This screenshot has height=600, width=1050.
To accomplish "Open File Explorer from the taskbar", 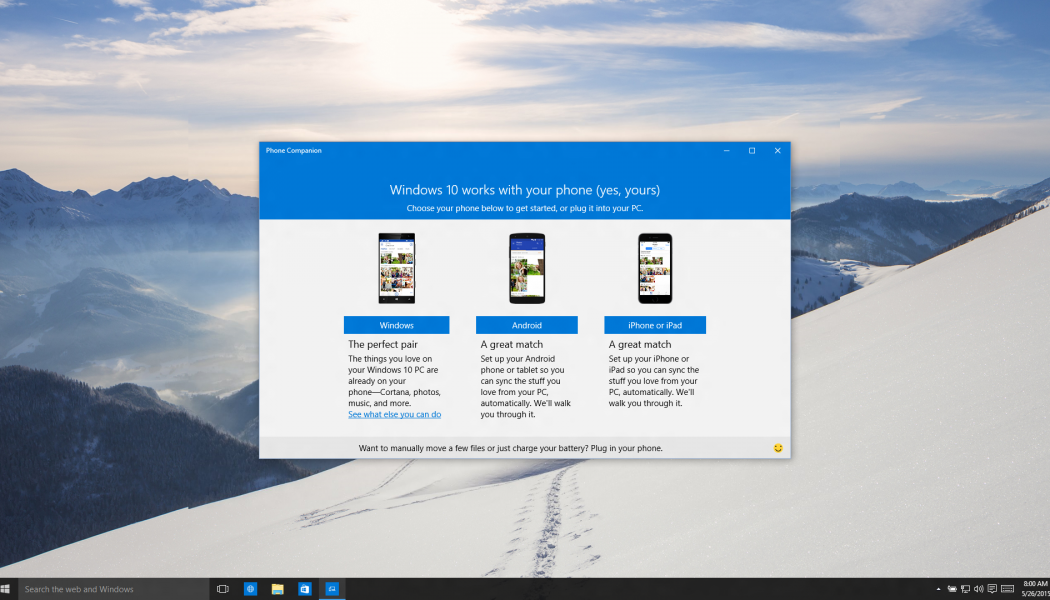I will click(277, 589).
